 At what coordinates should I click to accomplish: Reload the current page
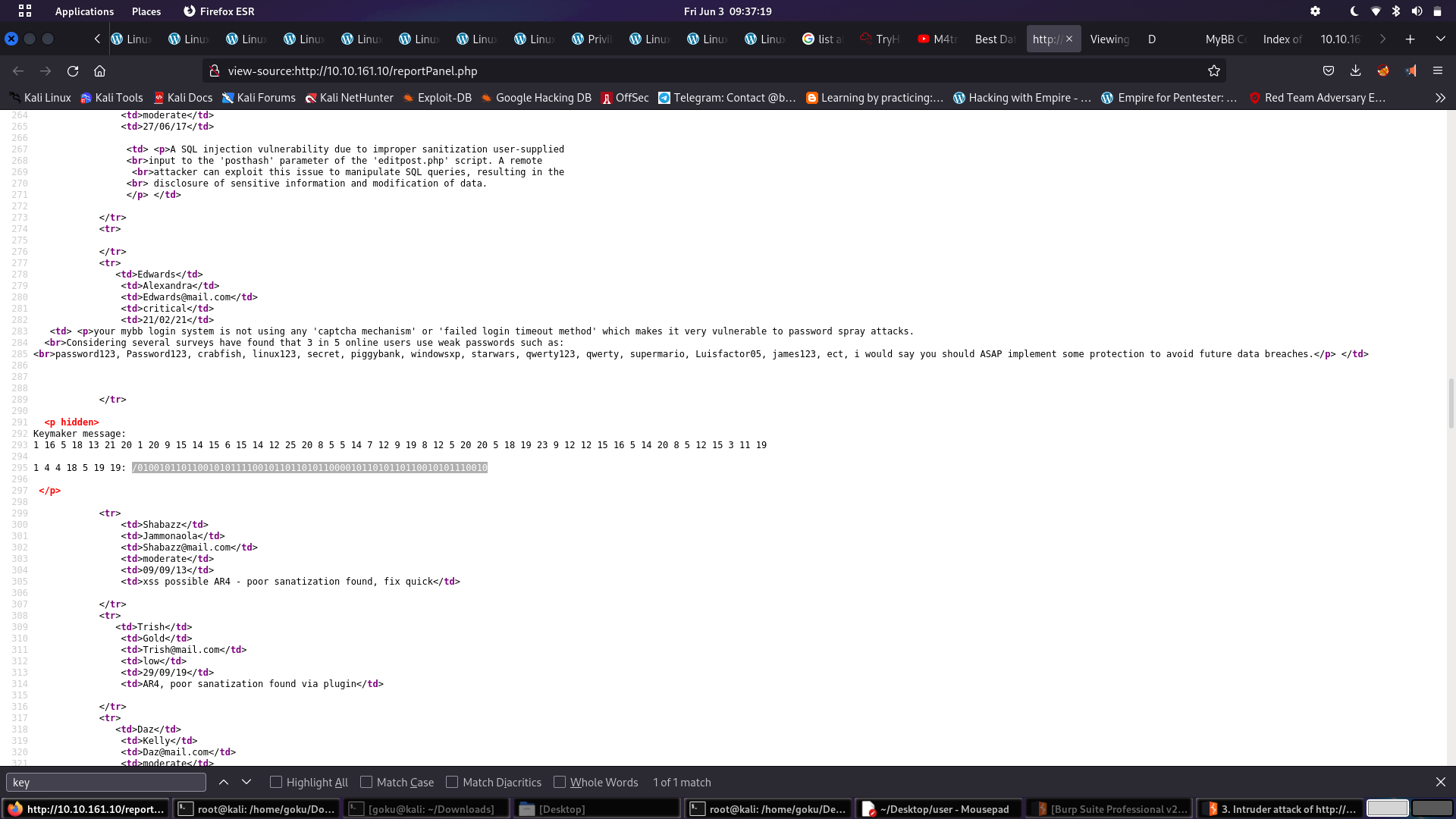(73, 71)
